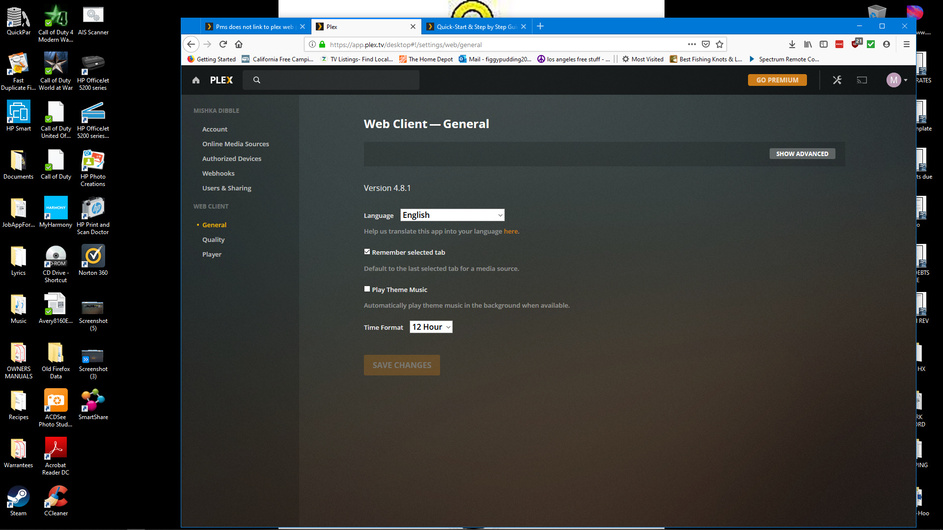Toggle the Firefox sidebar icon
943x530 pixels.
(823, 44)
